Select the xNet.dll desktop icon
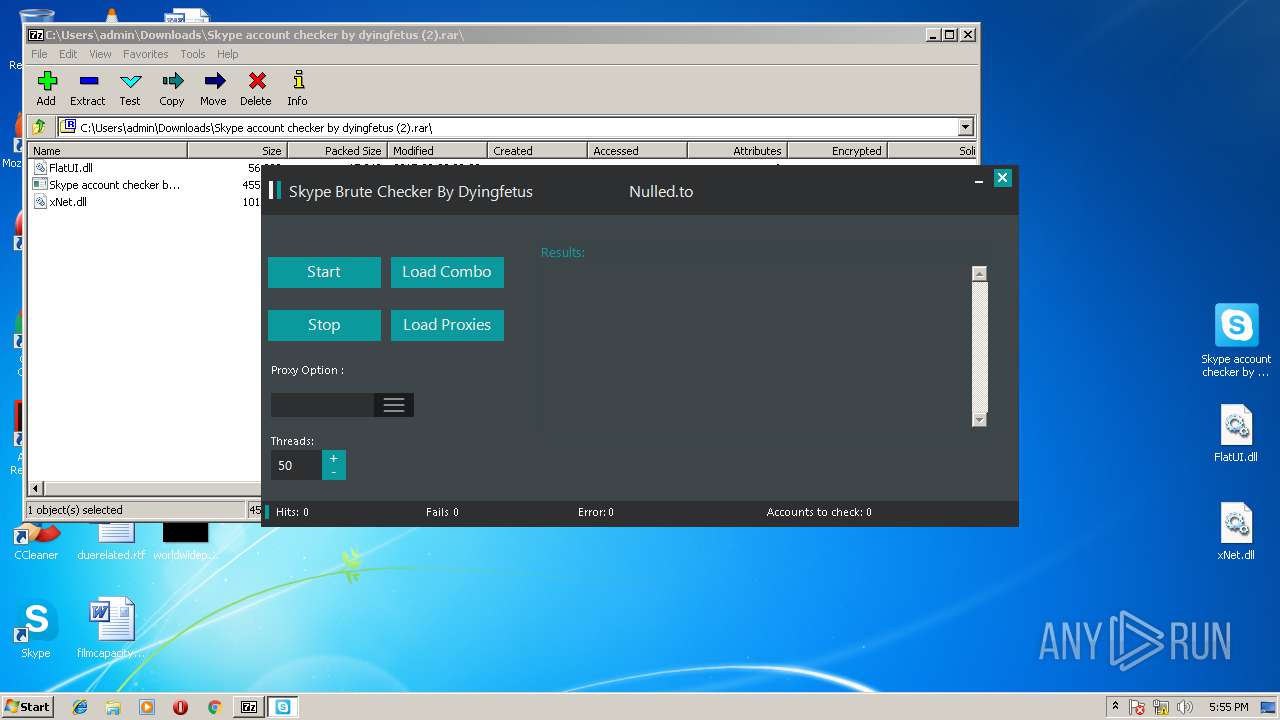Viewport: 1280px width, 720px height. coord(1236,531)
